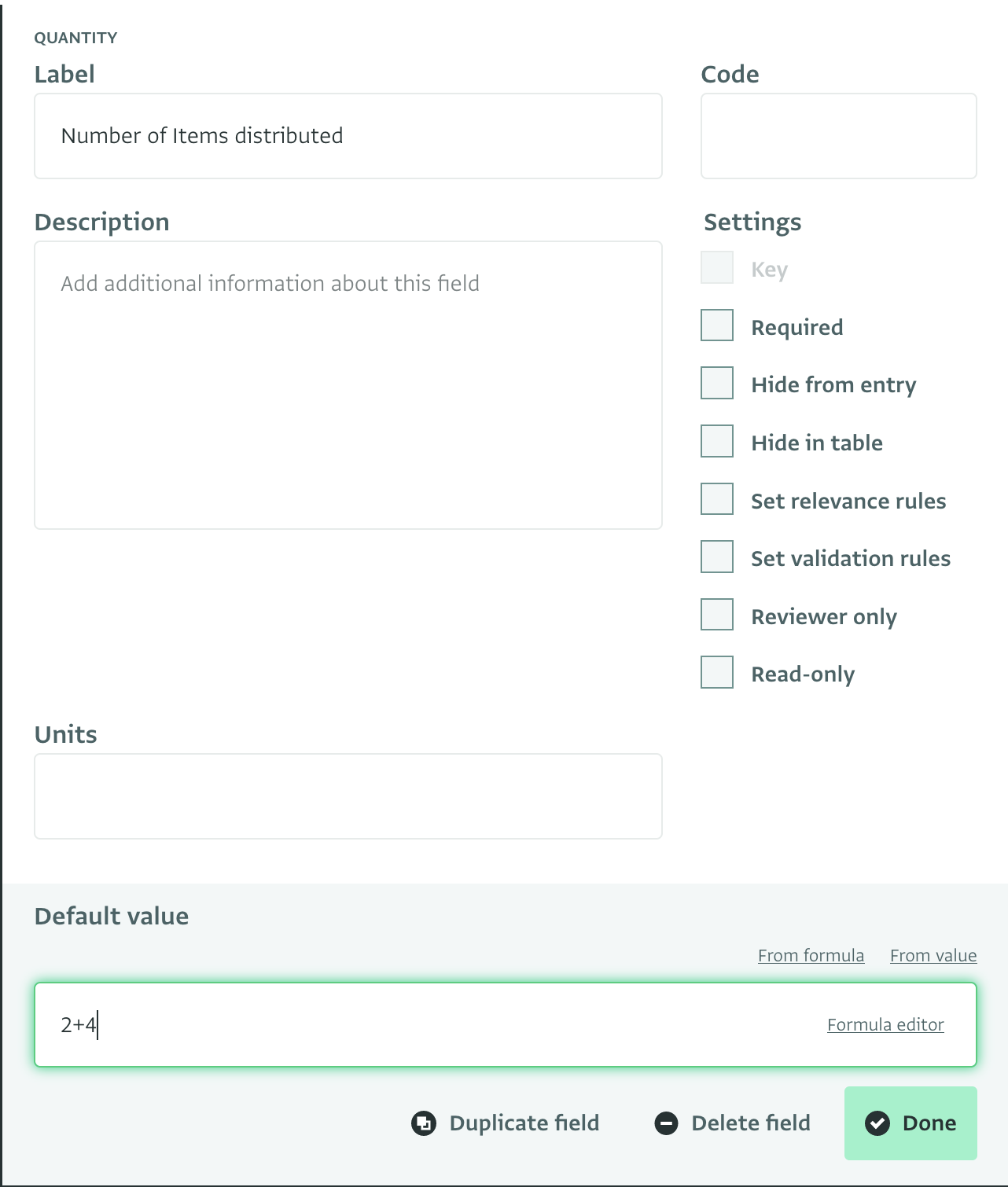Toggle the Read-only checkbox
Screen dimensions: 1008x1187
click(x=716, y=672)
